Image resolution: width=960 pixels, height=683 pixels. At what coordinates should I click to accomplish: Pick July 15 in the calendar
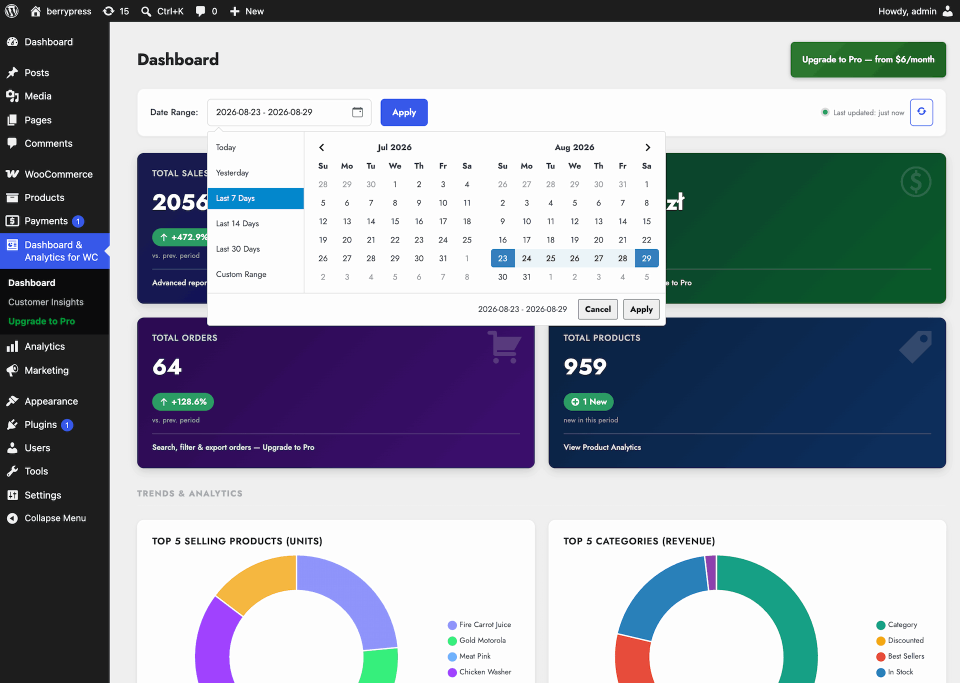pos(395,222)
